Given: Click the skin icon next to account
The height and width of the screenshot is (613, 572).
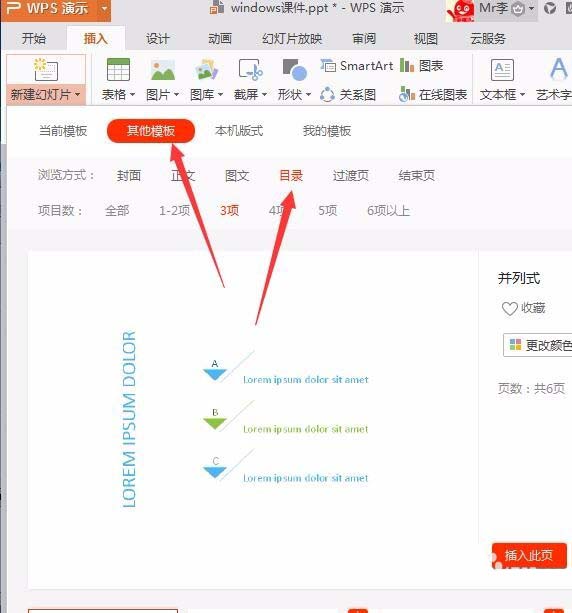Looking at the screenshot, I should tap(550, 8).
